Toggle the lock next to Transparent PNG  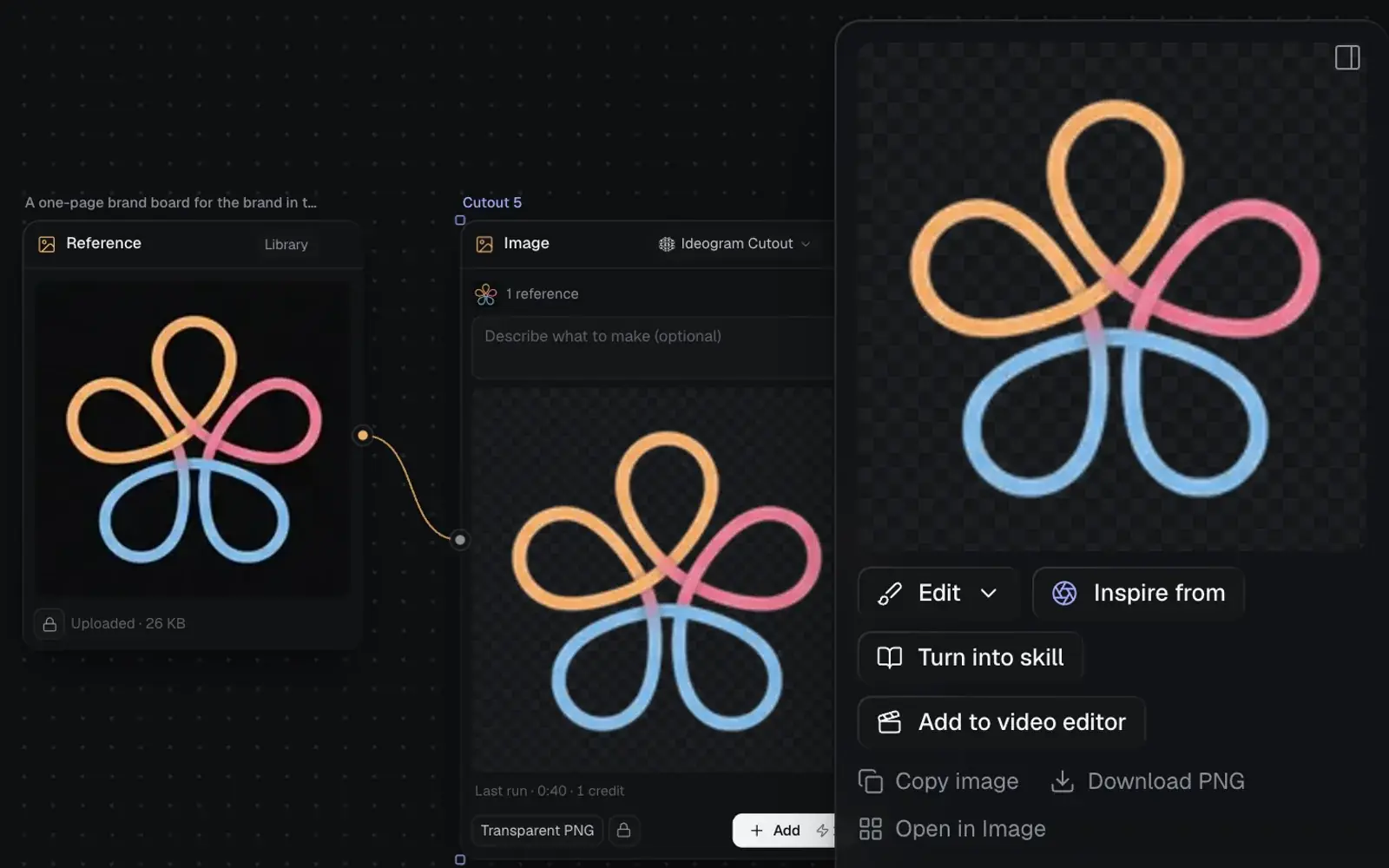click(x=623, y=830)
